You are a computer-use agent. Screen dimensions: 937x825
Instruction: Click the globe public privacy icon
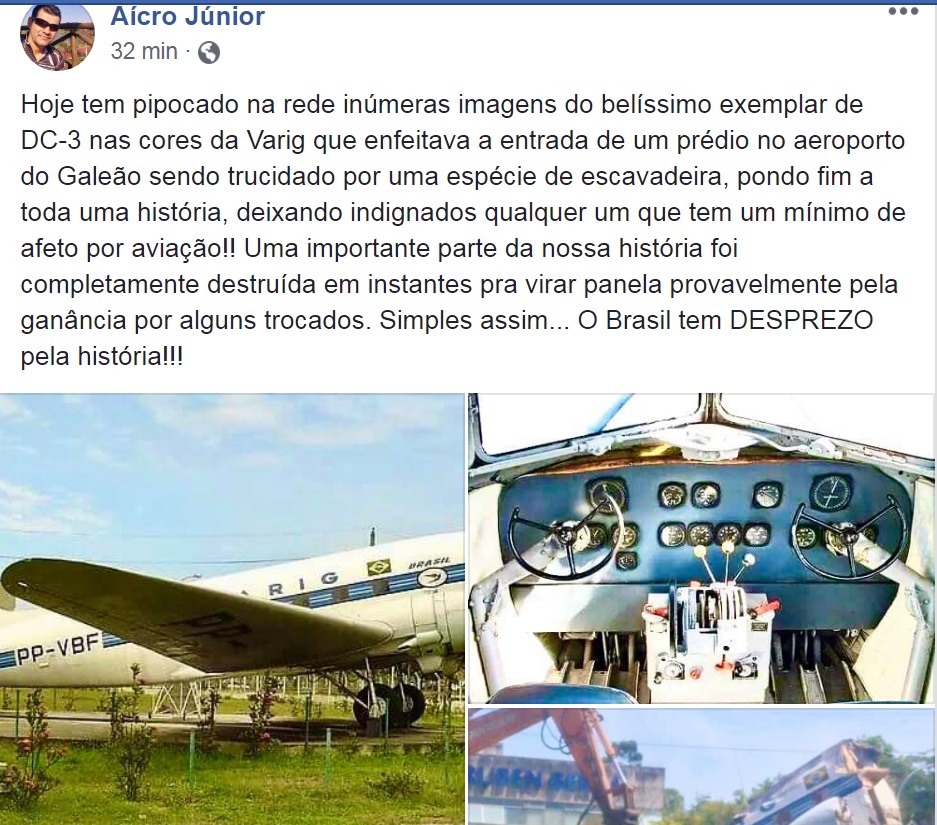pos(209,53)
